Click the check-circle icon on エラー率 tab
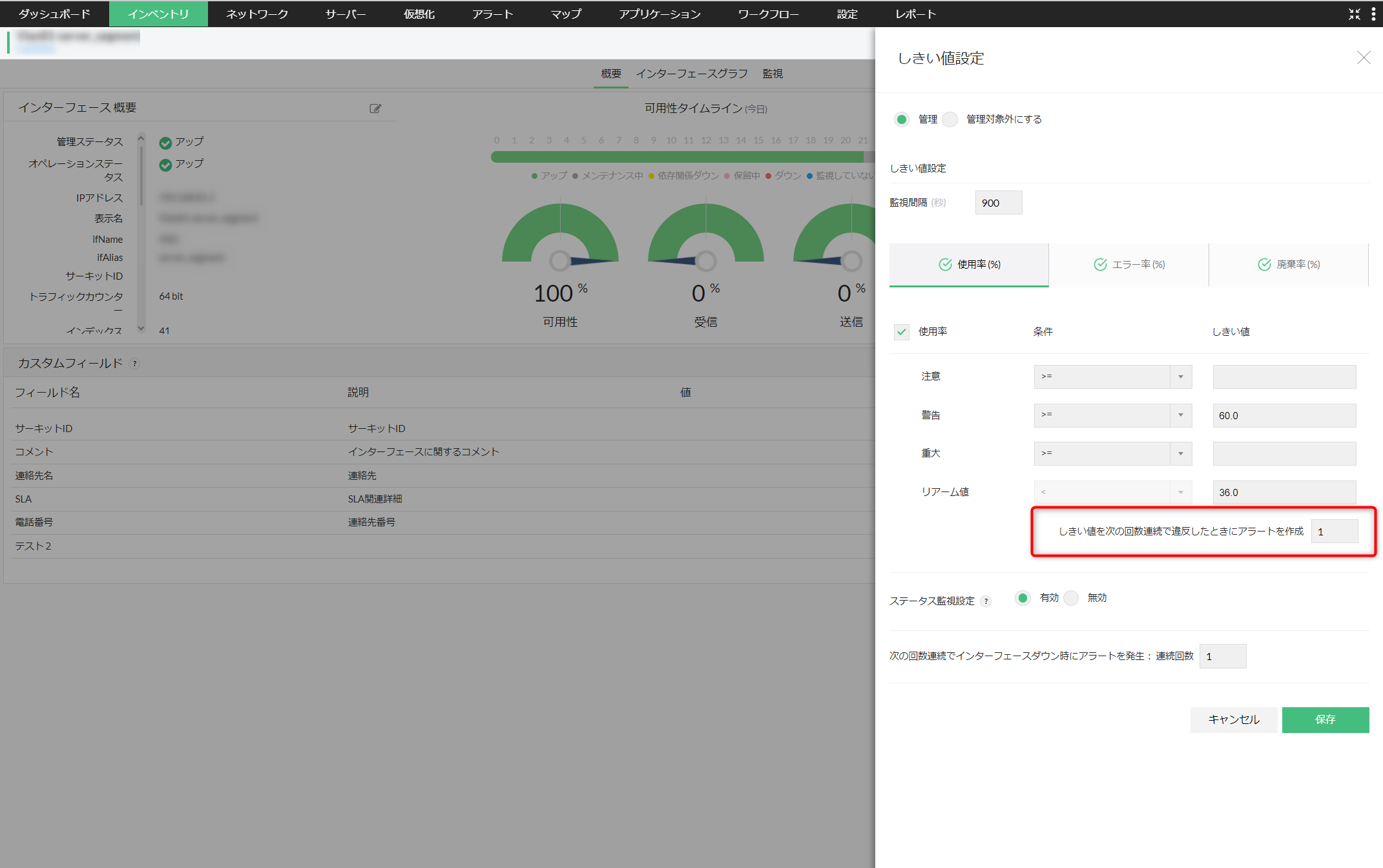Screen dimensions: 1383x868 (1100, 265)
